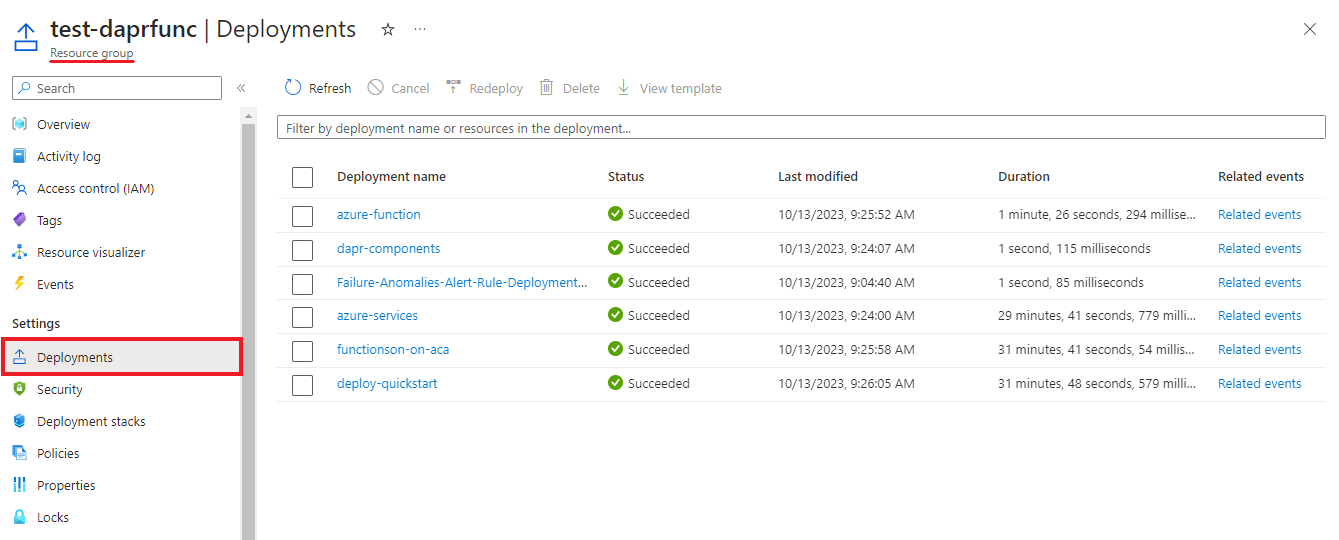
Task: Click the Deployments upload icon in sidebar
Action: pyautogui.click(x=19, y=357)
